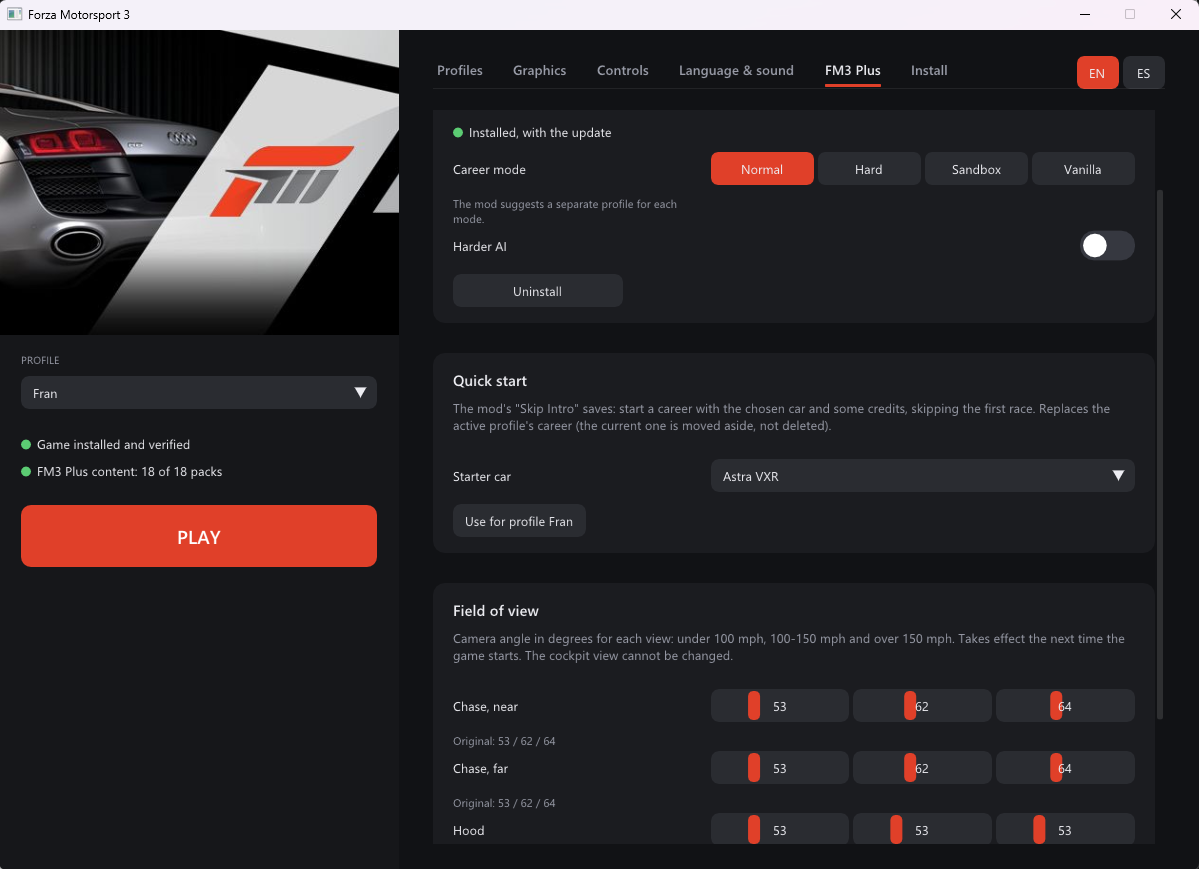Click the 'Career mode' label
Screen dimensions: 1199x869
489,169
